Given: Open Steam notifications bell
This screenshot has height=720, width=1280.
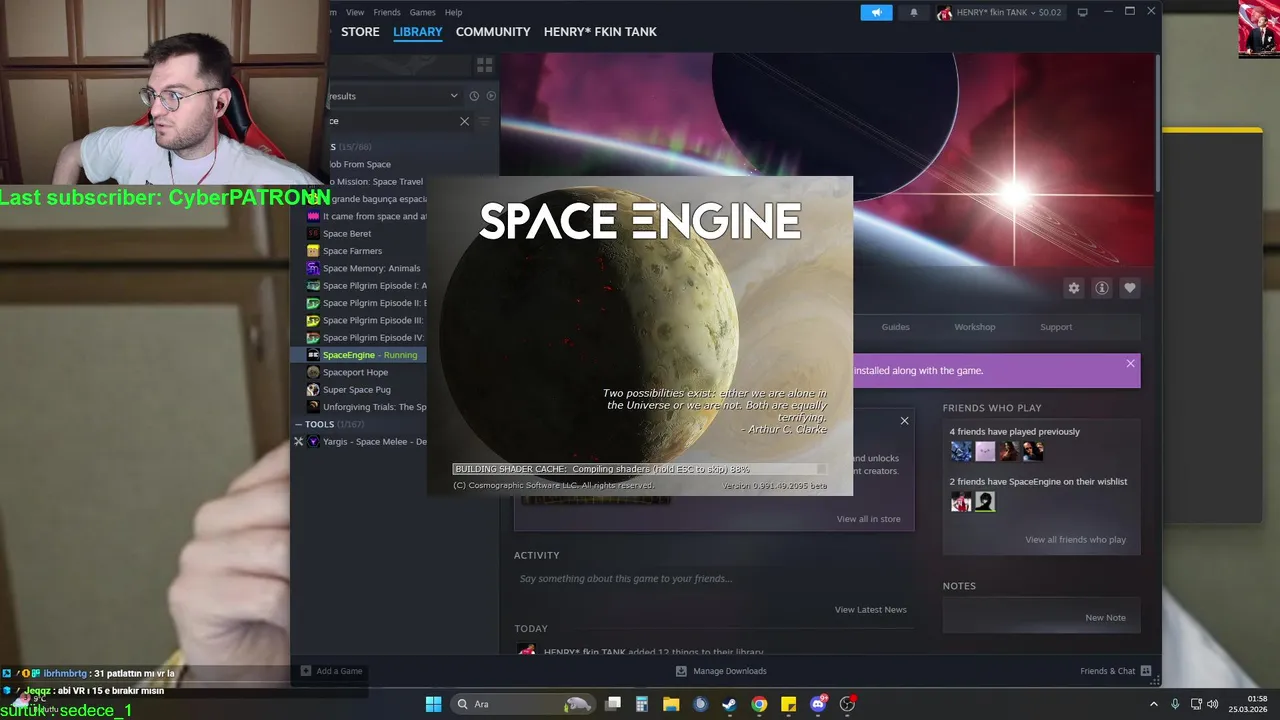Looking at the screenshot, I should (913, 12).
